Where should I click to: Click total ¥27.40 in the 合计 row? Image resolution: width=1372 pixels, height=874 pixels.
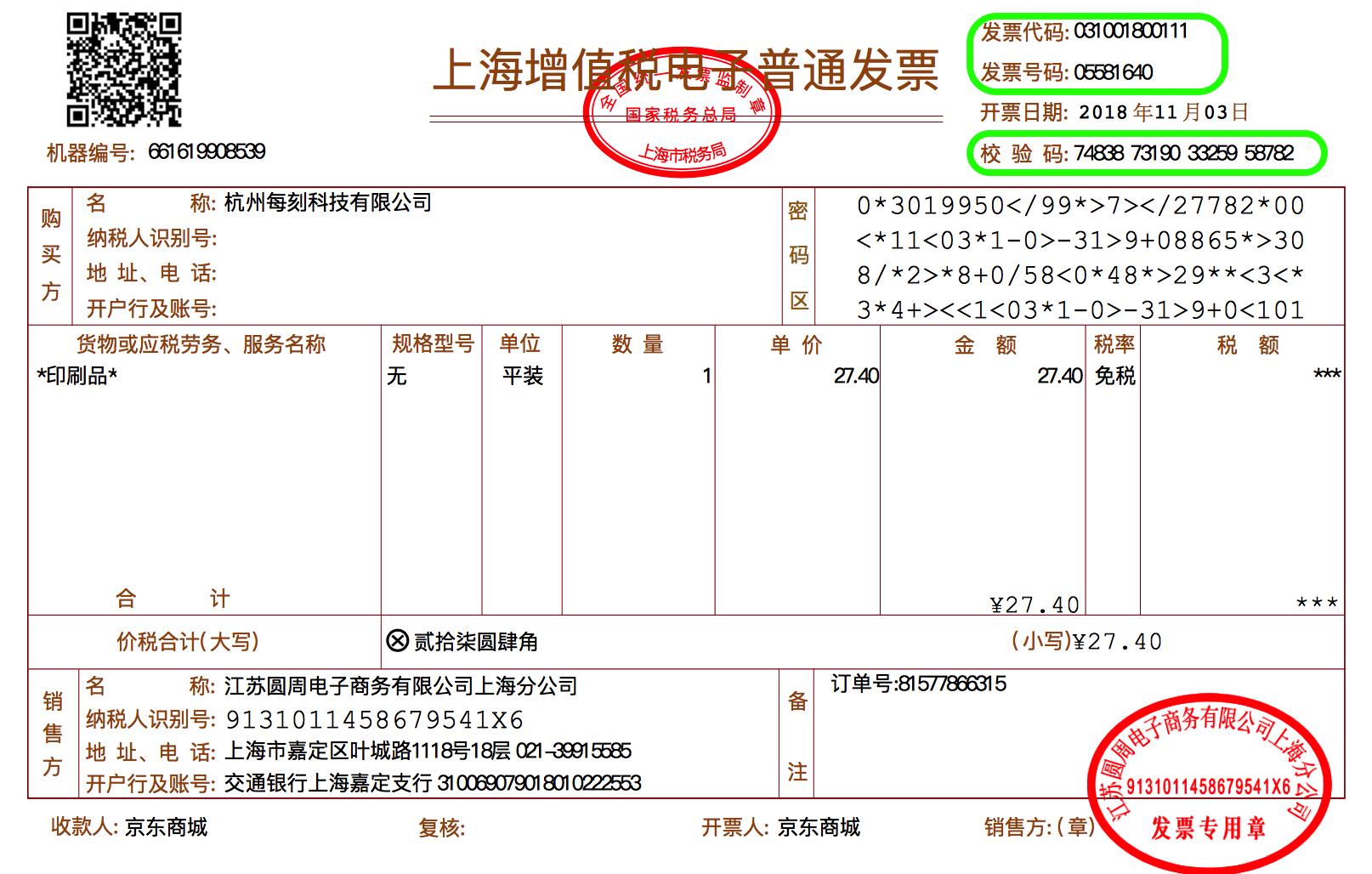(x=1035, y=604)
